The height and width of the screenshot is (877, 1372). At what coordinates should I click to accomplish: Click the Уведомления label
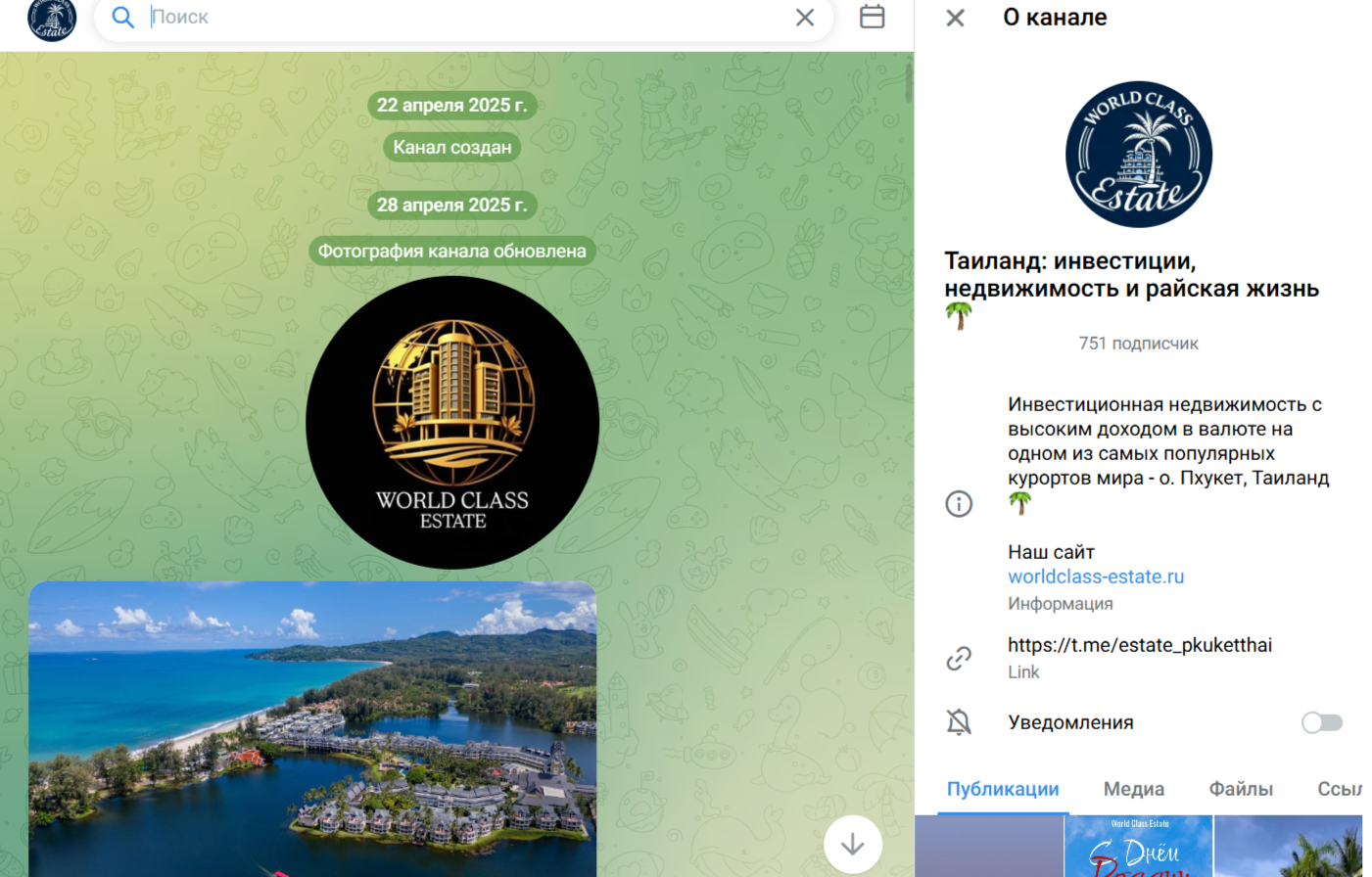pyautogui.click(x=1070, y=722)
